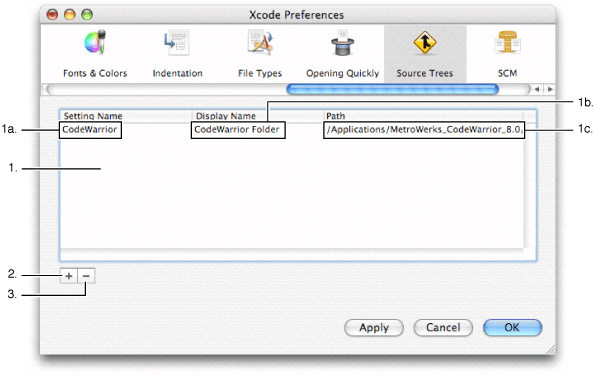Viewport: 595px width, 377px height.
Task: Select the CodeWarrior setting name cell
Action: 90,130
